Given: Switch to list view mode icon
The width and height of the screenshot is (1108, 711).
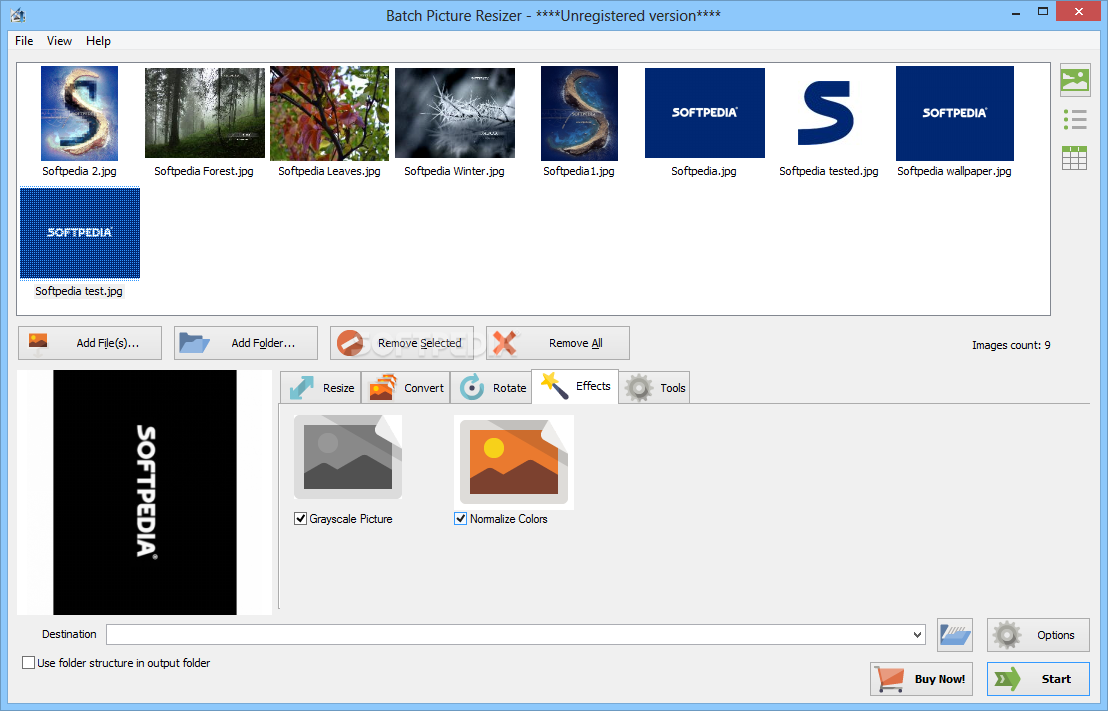Looking at the screenshot, I should [x=1075, y=119].
